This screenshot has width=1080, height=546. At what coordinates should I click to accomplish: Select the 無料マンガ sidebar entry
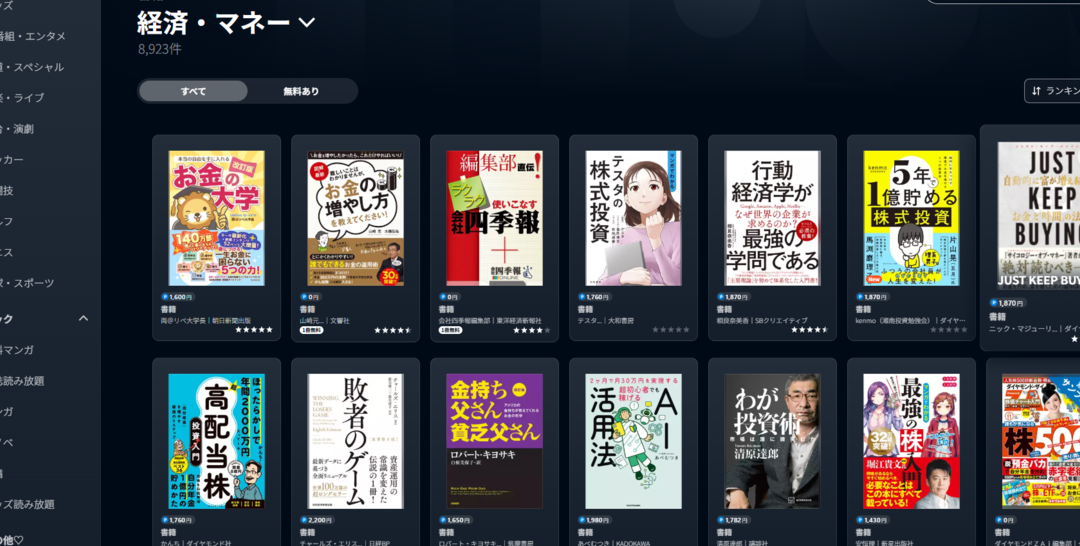pyautogui.click(x=17, y=350)
